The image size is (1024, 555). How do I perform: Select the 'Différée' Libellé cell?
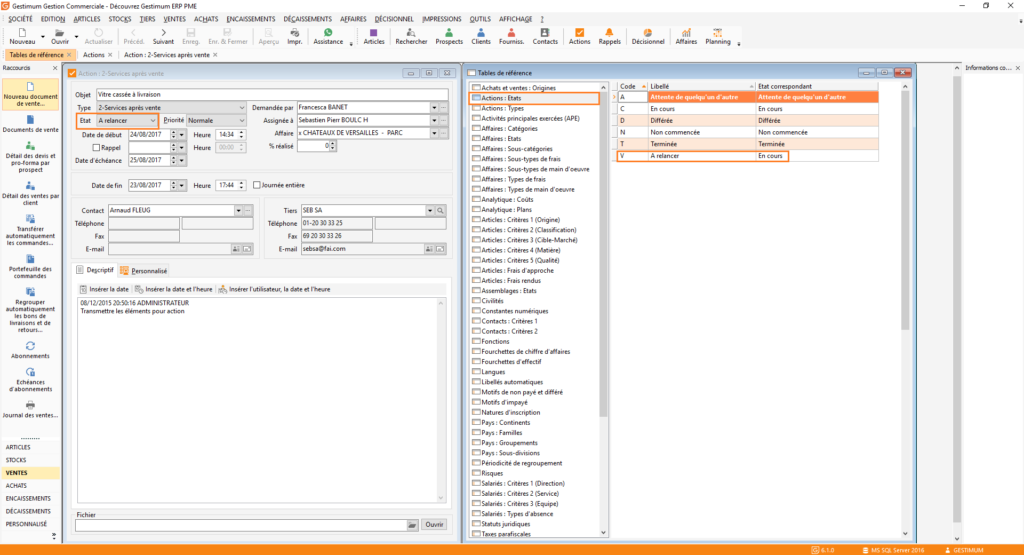click(x=701, y=121)
